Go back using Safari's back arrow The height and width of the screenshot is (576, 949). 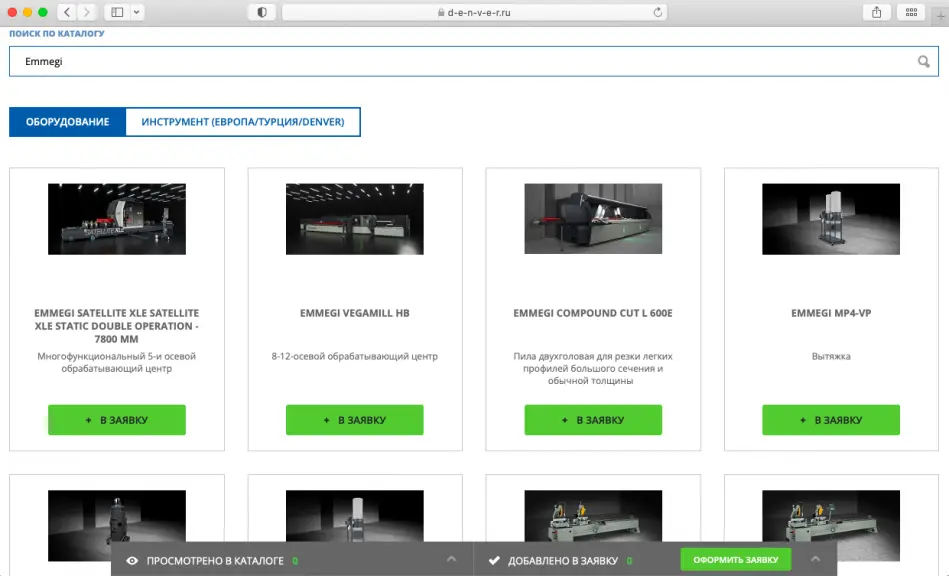point(66,12)
